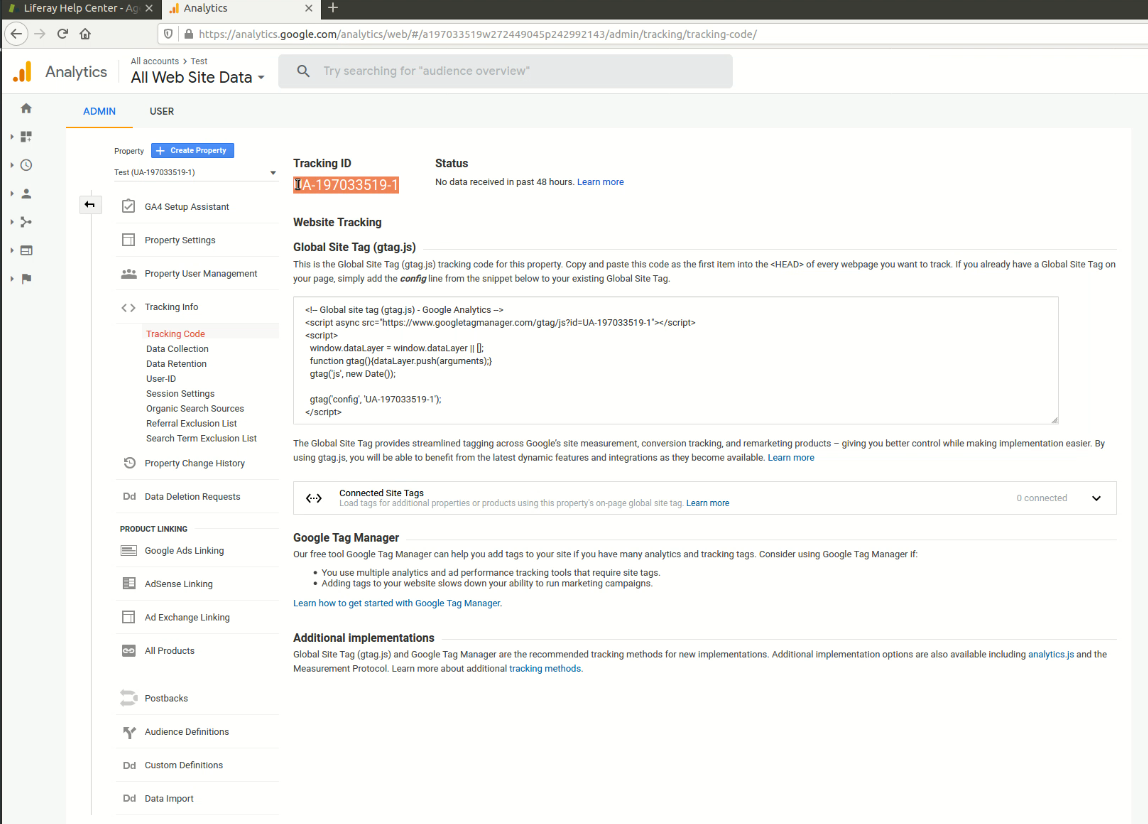1148x824 pixels.
Task: Expand Behavior sidebar arrow
Action: [x=12, y=250]
